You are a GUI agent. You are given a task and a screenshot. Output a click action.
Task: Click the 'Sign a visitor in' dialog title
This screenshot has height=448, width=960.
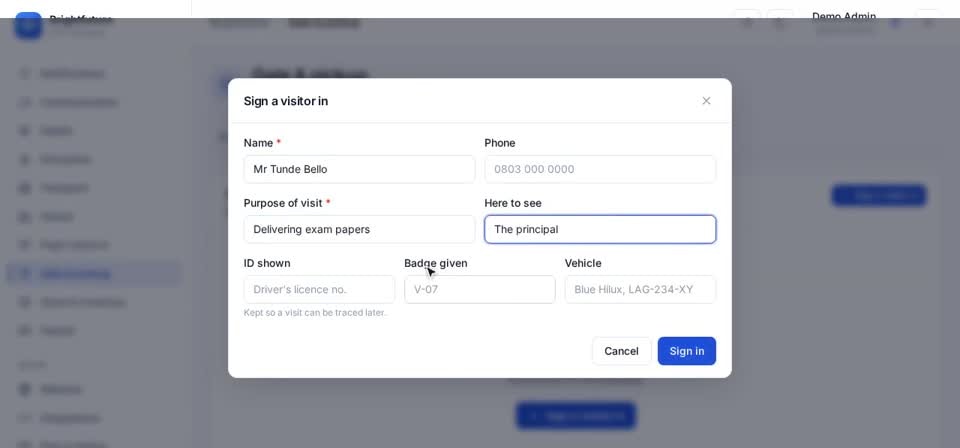[x=286, y=101]
